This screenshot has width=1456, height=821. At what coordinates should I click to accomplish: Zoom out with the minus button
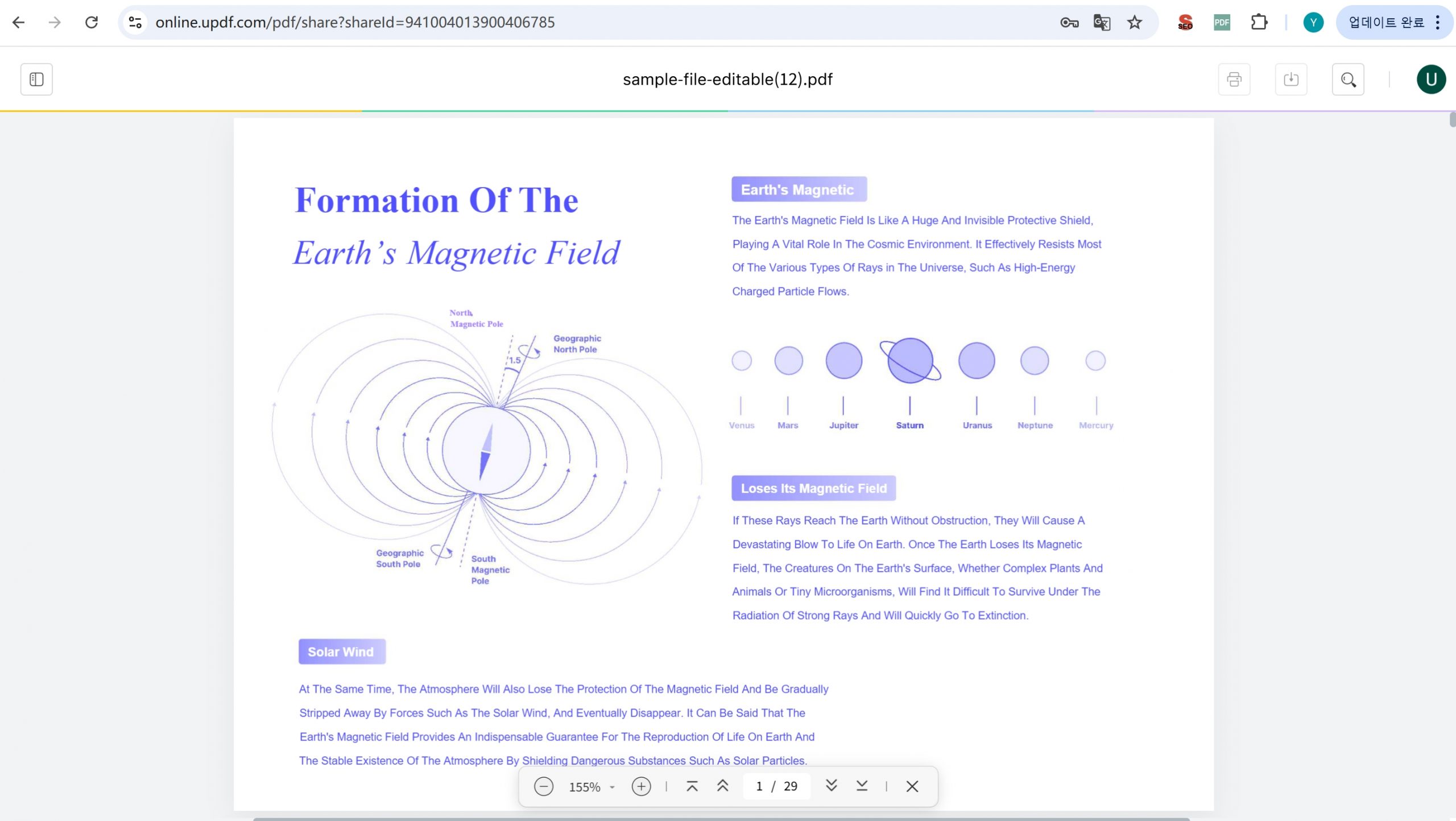[x=543, y=786]
